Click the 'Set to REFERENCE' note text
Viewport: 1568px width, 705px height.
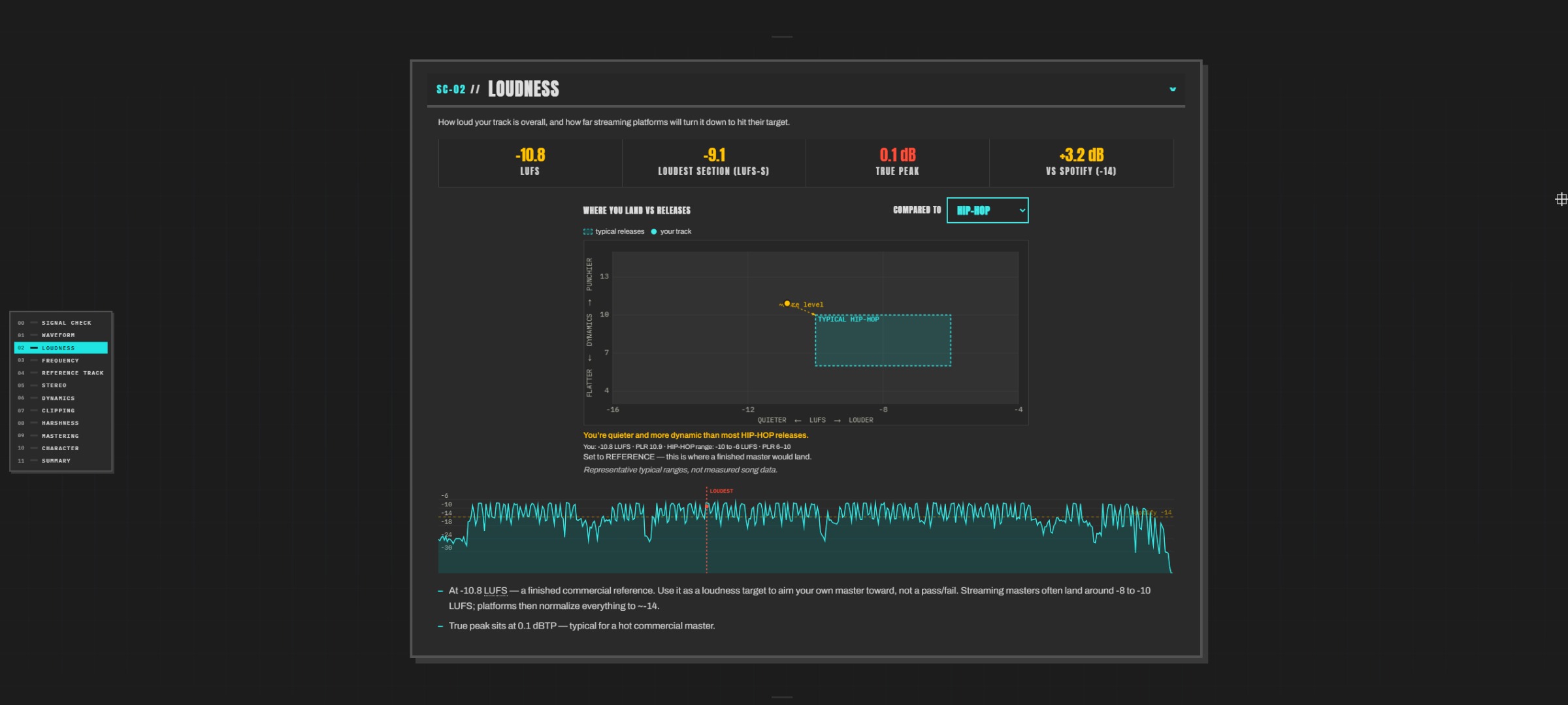pos(697,457)
